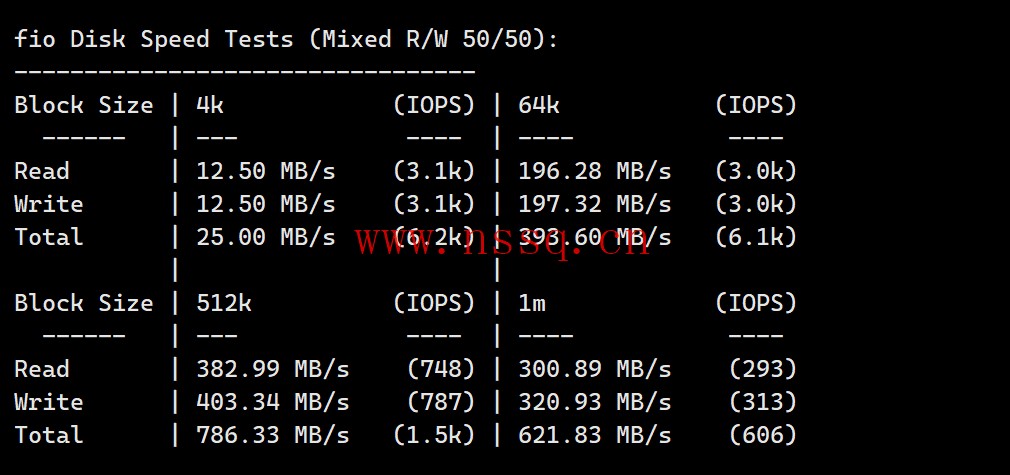1010x475 pixels.
Task: Click the 320.93 MB/s write value
Action: (x=595, y=402)
